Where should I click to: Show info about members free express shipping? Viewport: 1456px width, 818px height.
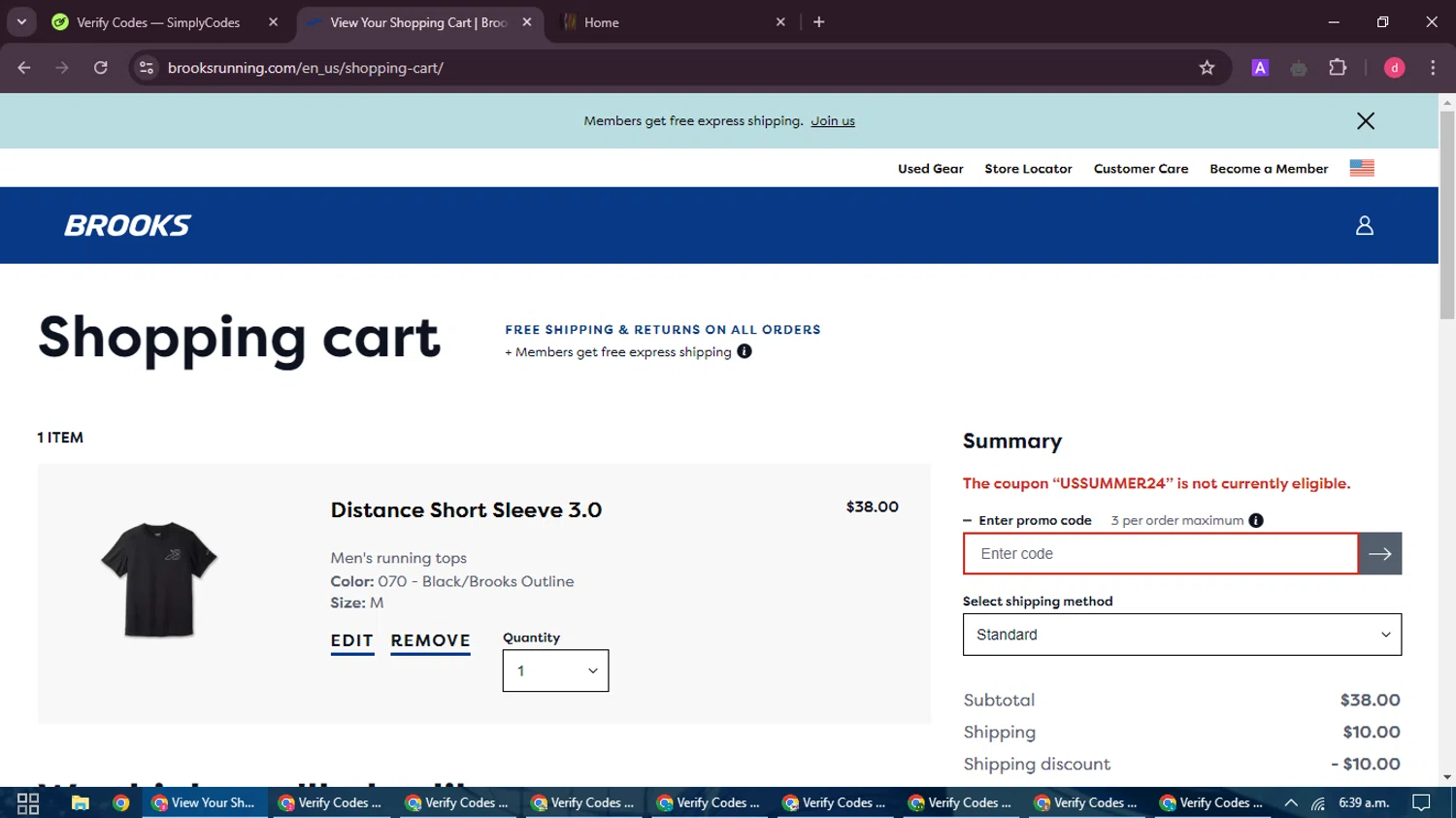745,351
